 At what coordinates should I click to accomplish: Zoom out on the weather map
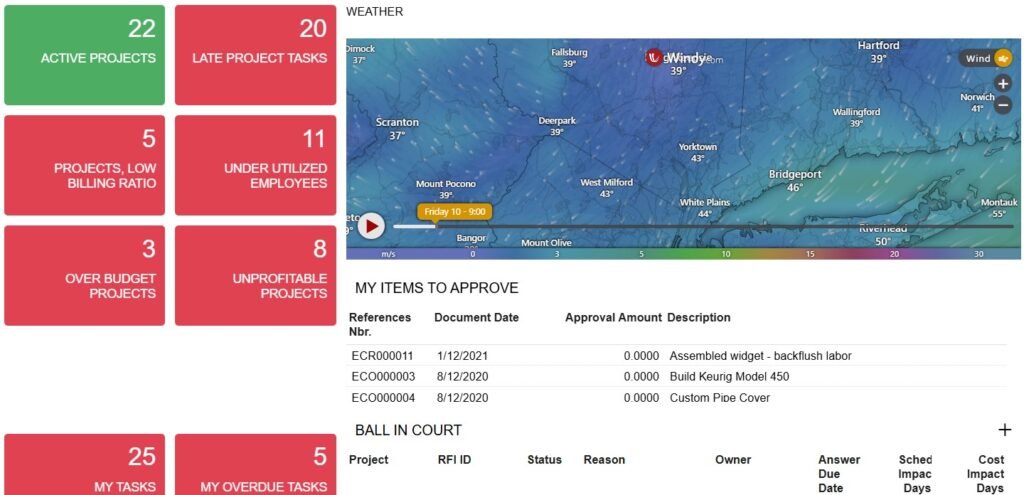coord(1003,105)
